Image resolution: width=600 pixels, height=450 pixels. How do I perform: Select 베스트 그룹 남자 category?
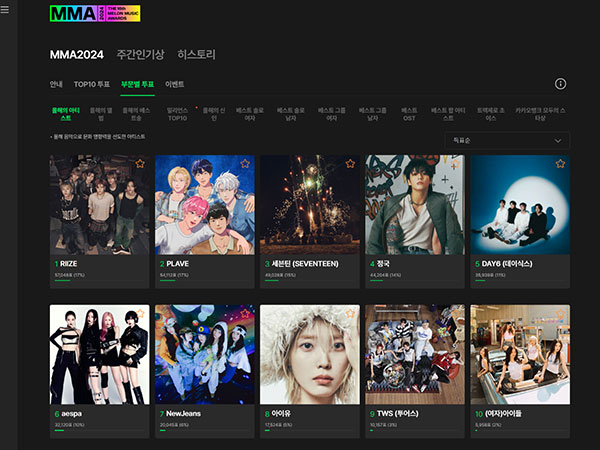coord(373,114)
